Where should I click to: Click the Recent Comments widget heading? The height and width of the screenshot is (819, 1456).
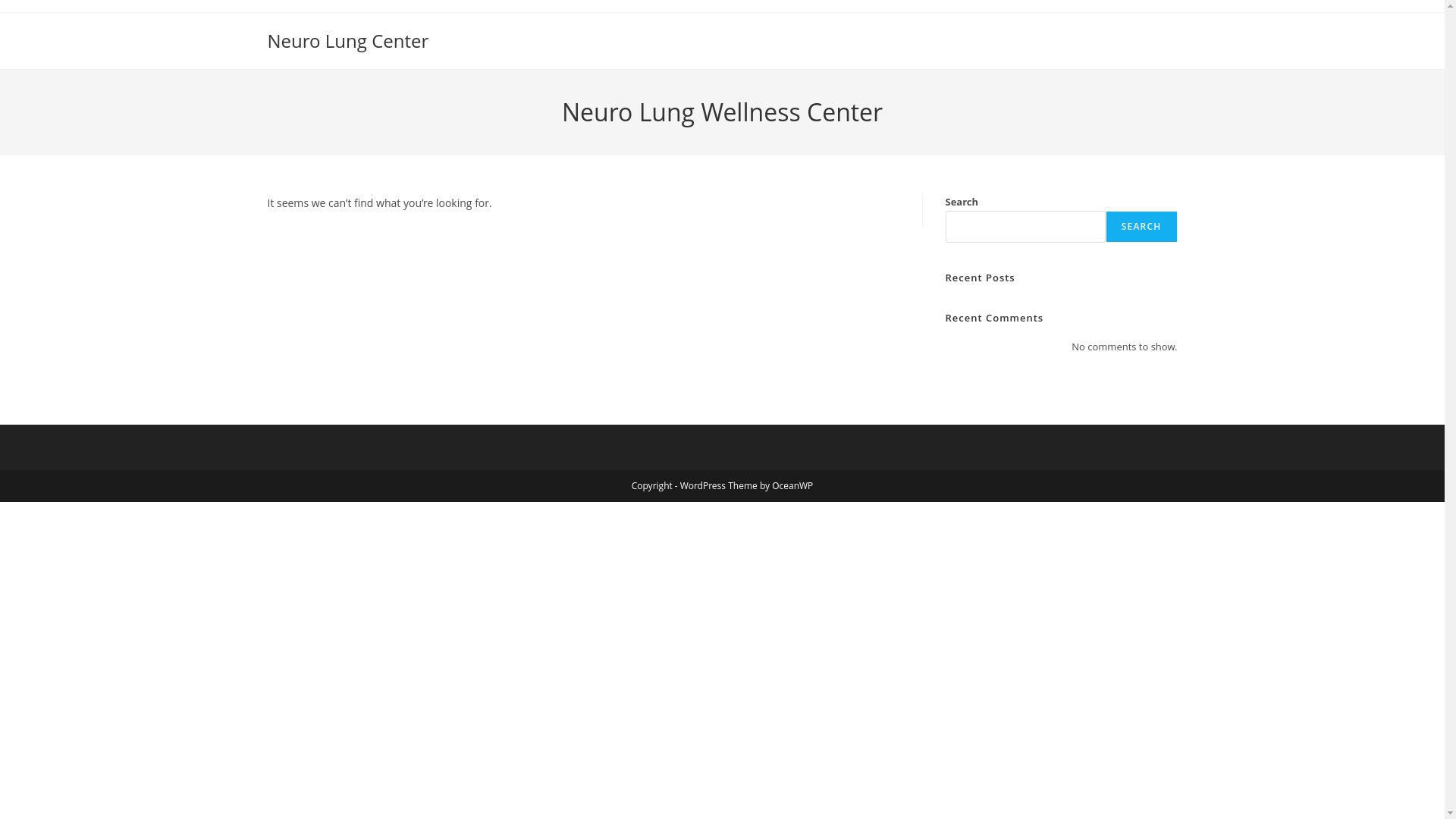994,318
